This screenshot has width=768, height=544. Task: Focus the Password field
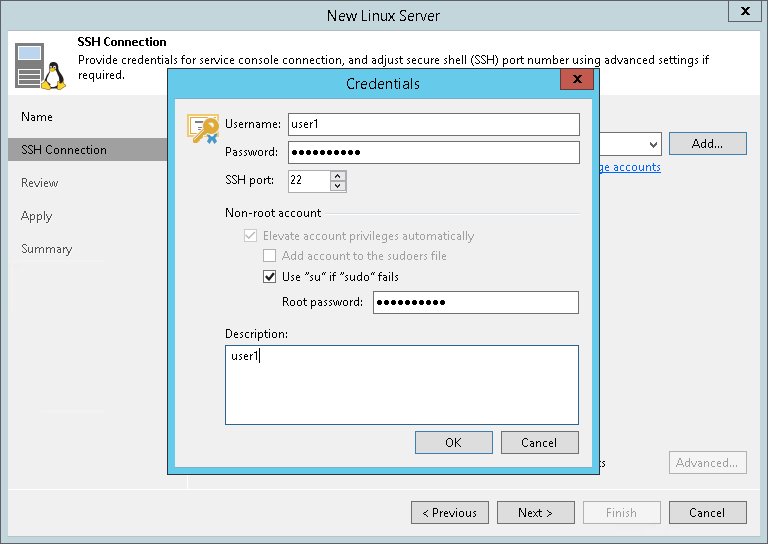point(433,152)
